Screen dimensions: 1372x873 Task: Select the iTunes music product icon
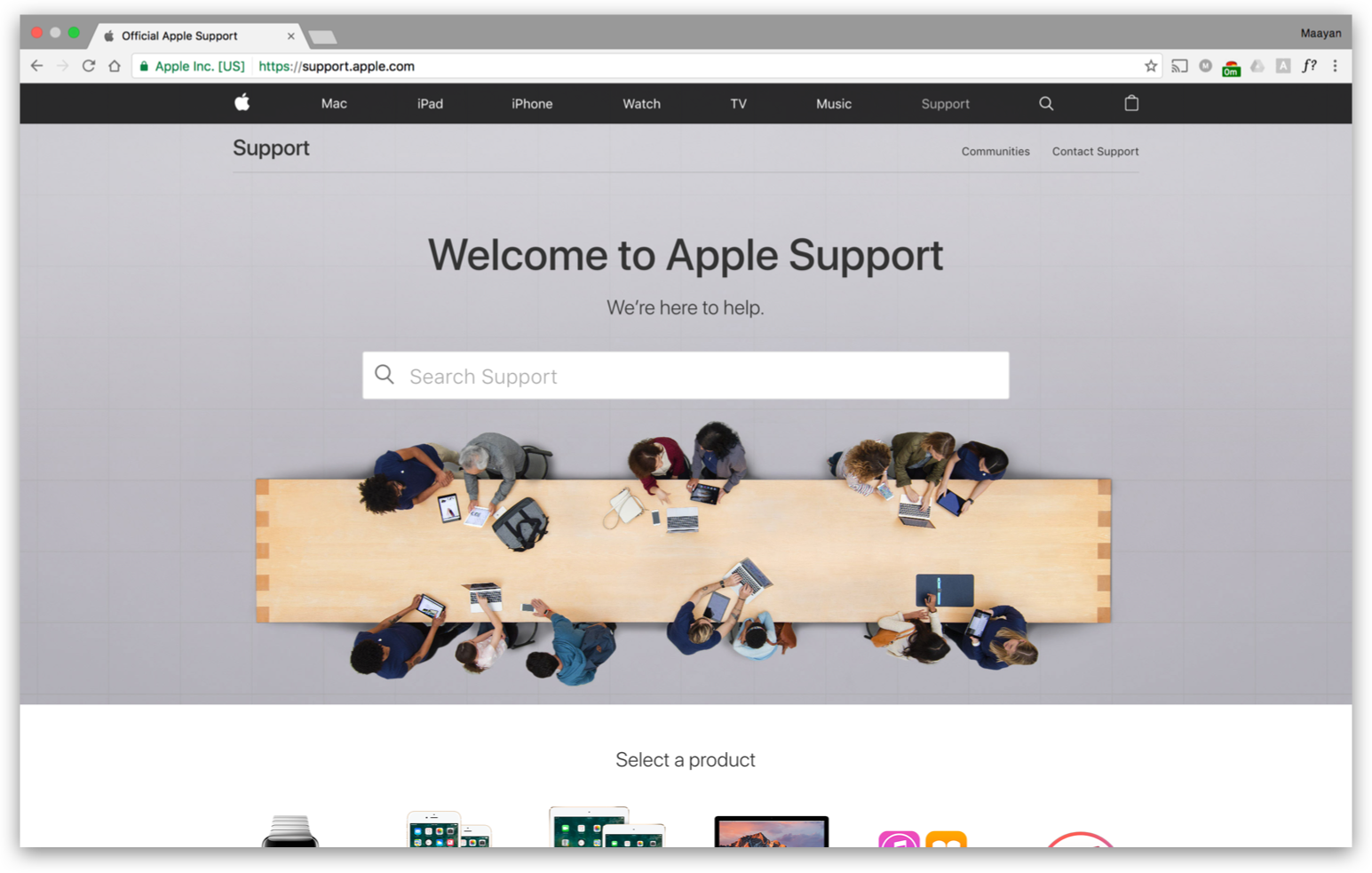(899, 838)
